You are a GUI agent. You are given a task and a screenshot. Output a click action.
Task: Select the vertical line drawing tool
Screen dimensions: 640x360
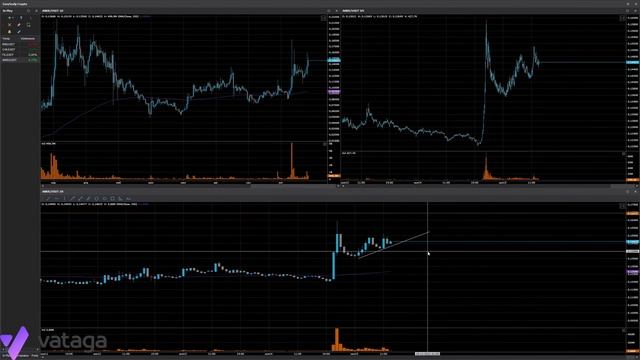64,198
